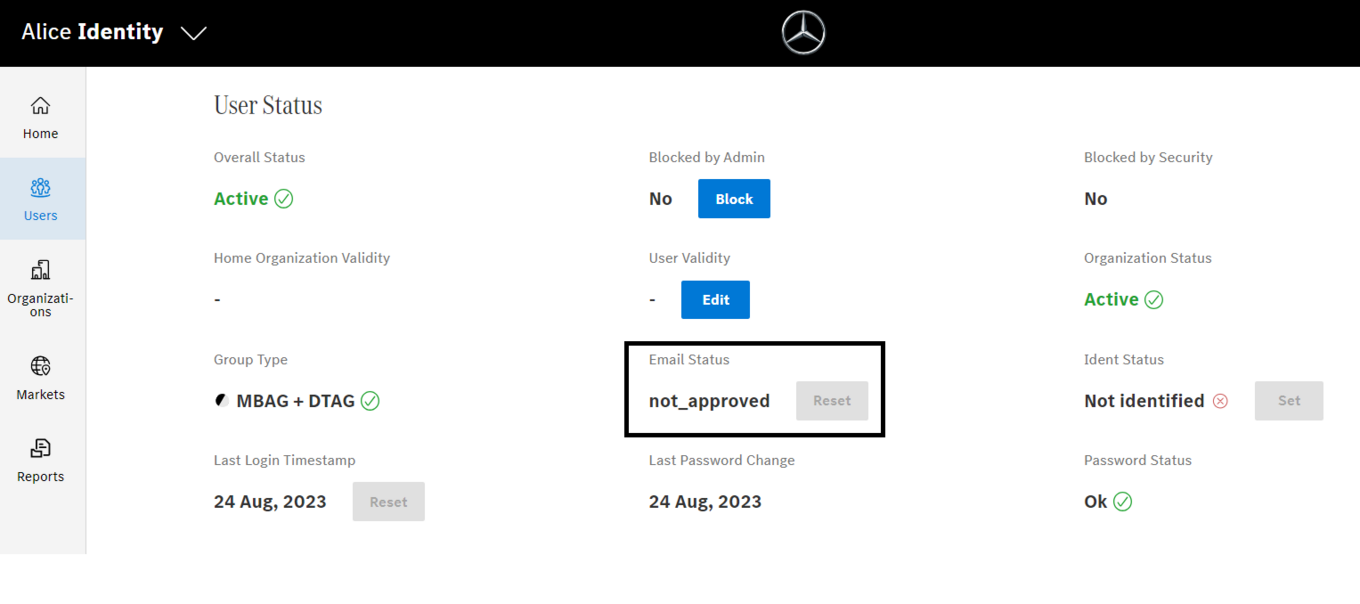
Task: Select the Markets globe icon
Action: click(x=40, y=366)
